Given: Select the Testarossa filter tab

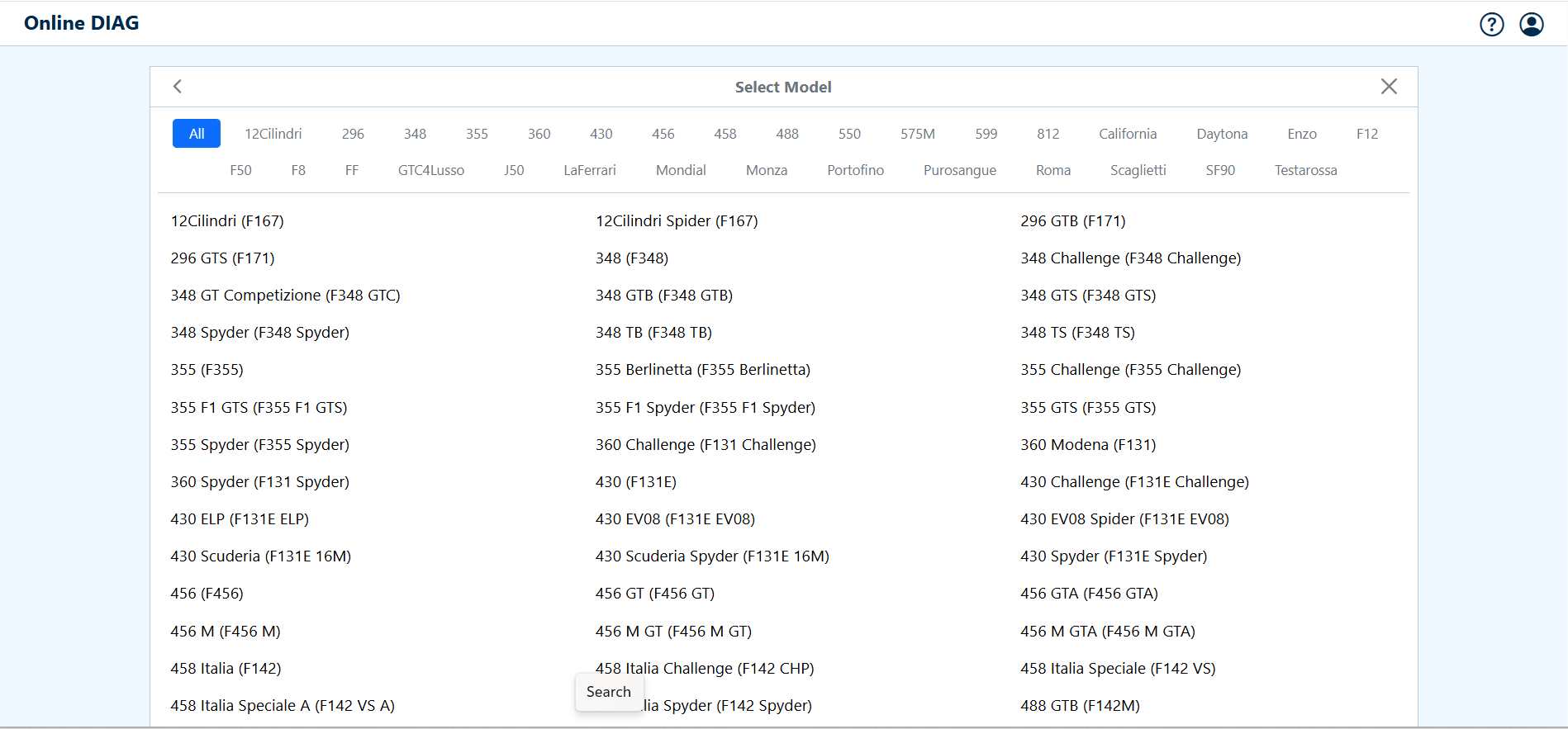Looking at the screenshot, I should [x=1304, y=170].
